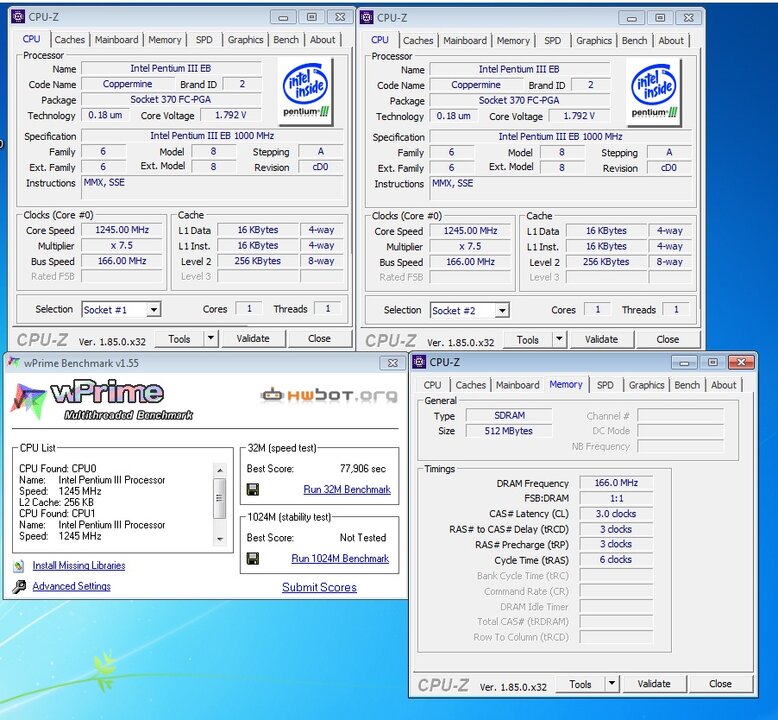Viewport: 778px width, 720px height.
Task: Click the CAS# Latency 3.0 clocks value
Action: [616, 514]
